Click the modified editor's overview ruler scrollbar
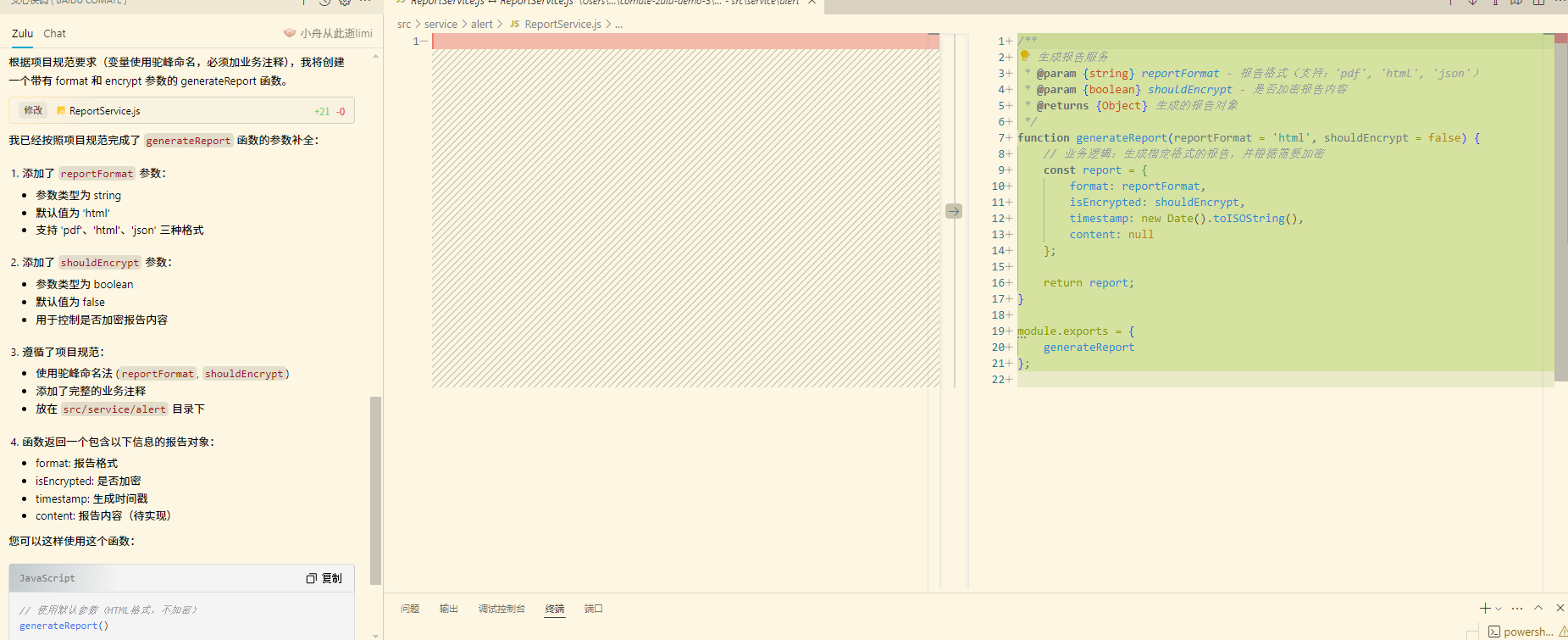This screenshot has height=640, width=1568. [x=1561, y=207]
